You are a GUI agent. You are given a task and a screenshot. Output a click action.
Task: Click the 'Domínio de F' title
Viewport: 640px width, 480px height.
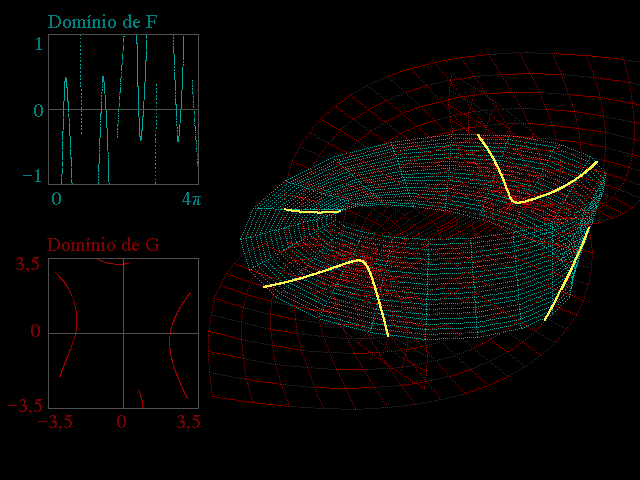[x=102, y=22]
